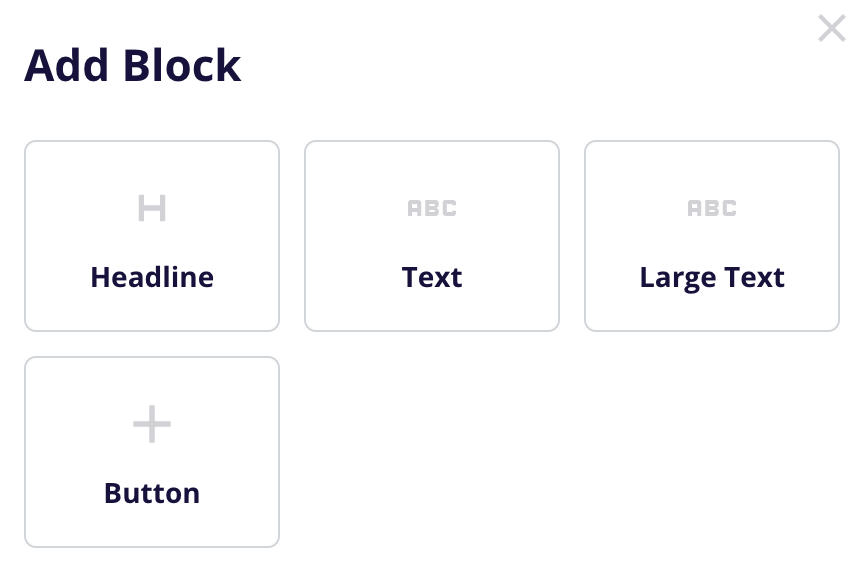This screenshot has height=578, width=868.
Task: Choose the Button label in bottom card
Action: click(x=152, y=493)
